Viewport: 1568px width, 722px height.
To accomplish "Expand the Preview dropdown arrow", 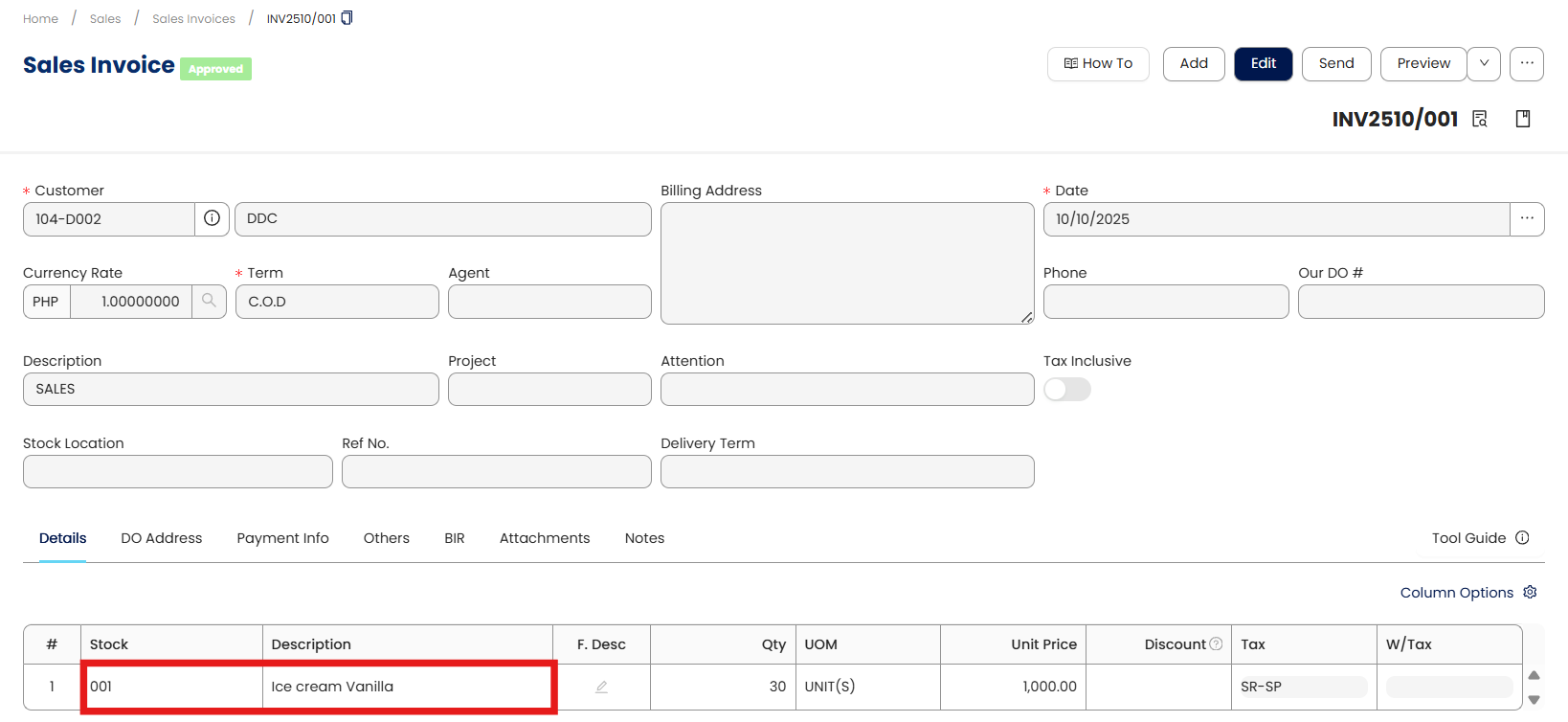I will [x=1484, y=63].
